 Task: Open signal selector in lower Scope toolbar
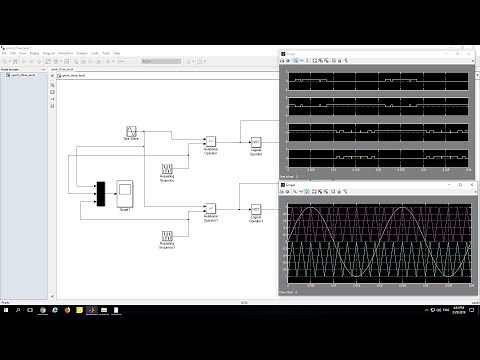pyautogui.click(x=346, y=191)
